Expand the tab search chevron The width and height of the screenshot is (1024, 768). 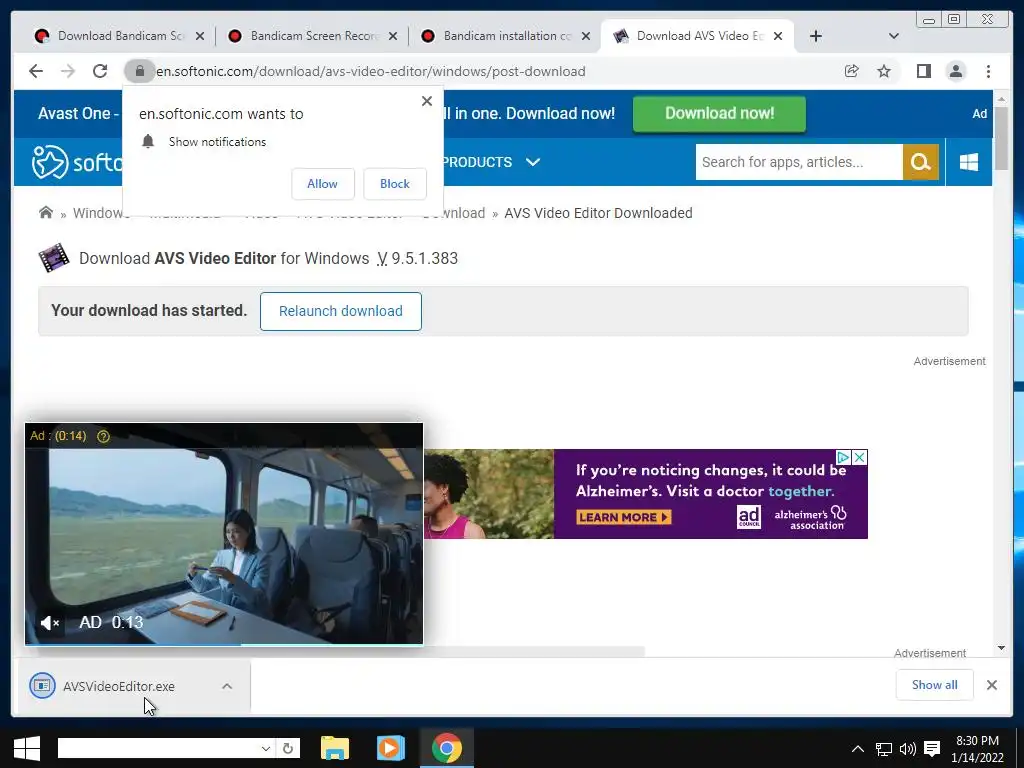[x=894, y=36]
